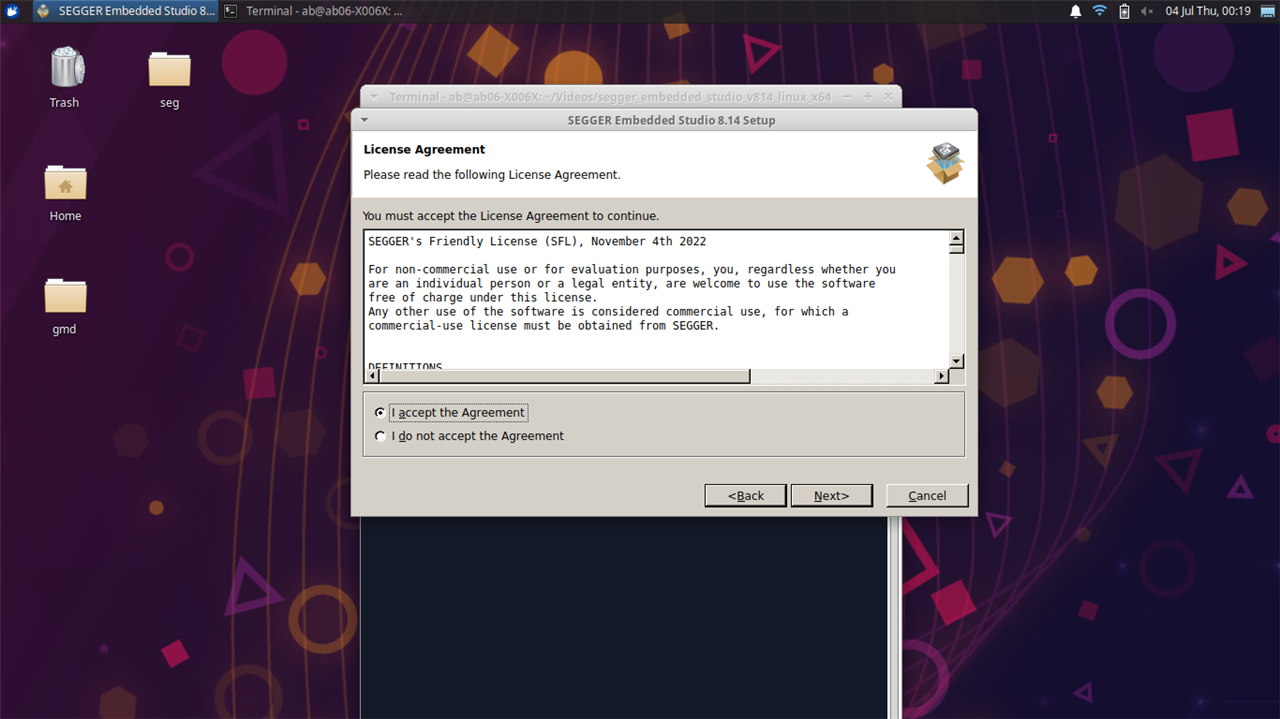Cancel the setup wizard
Screen dimensions: 1280x719
(927, 496)
